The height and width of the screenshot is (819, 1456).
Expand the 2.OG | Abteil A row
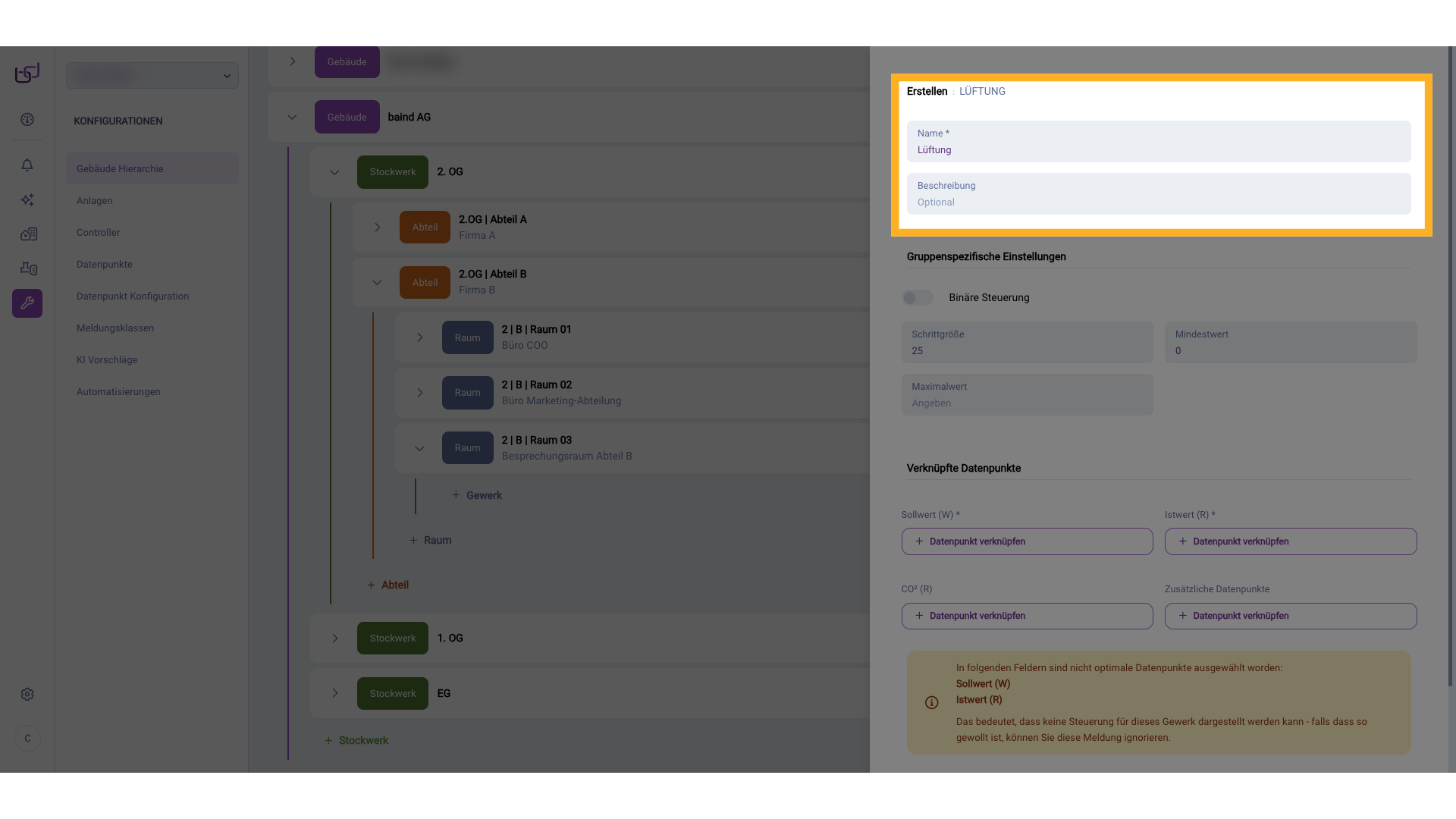point(377,227)
